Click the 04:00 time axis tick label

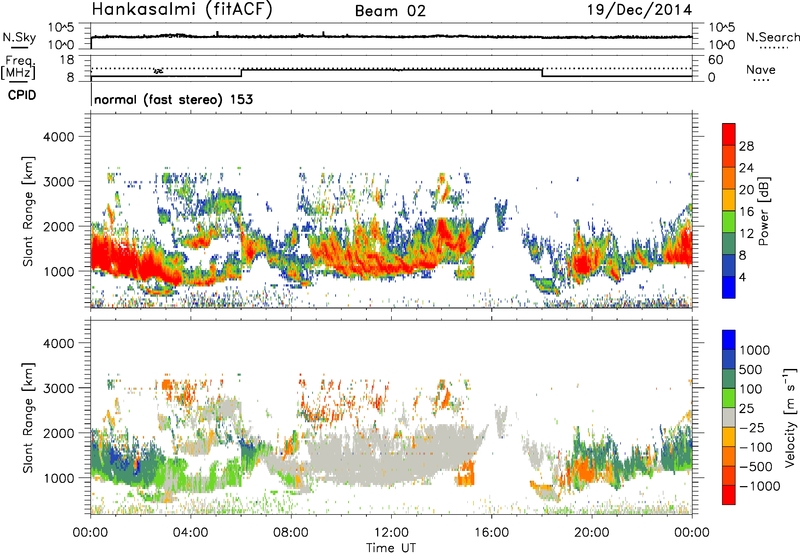pyautogui.click(x=191, y=533)
